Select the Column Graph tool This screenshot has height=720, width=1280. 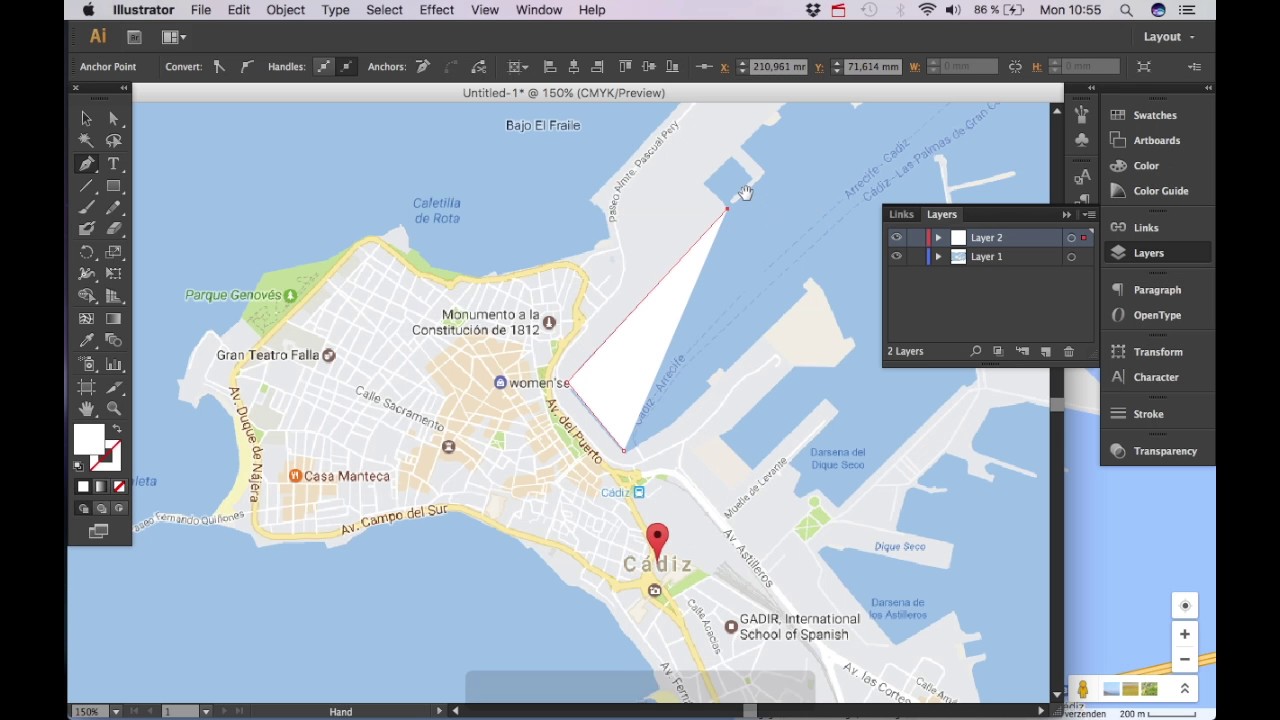point(113,364)
